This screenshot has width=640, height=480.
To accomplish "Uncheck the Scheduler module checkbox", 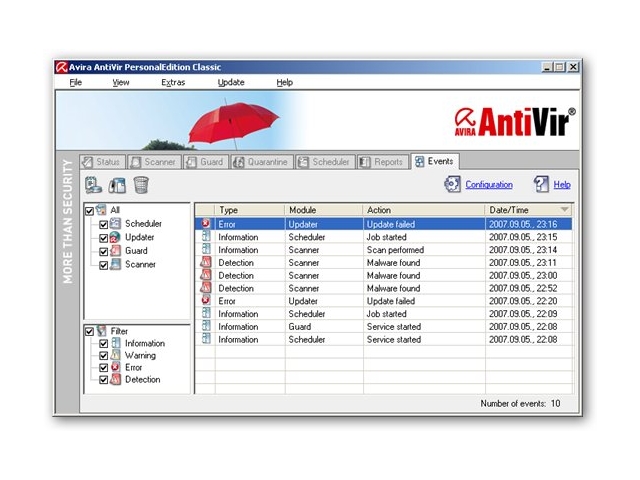I will point(103,224).
